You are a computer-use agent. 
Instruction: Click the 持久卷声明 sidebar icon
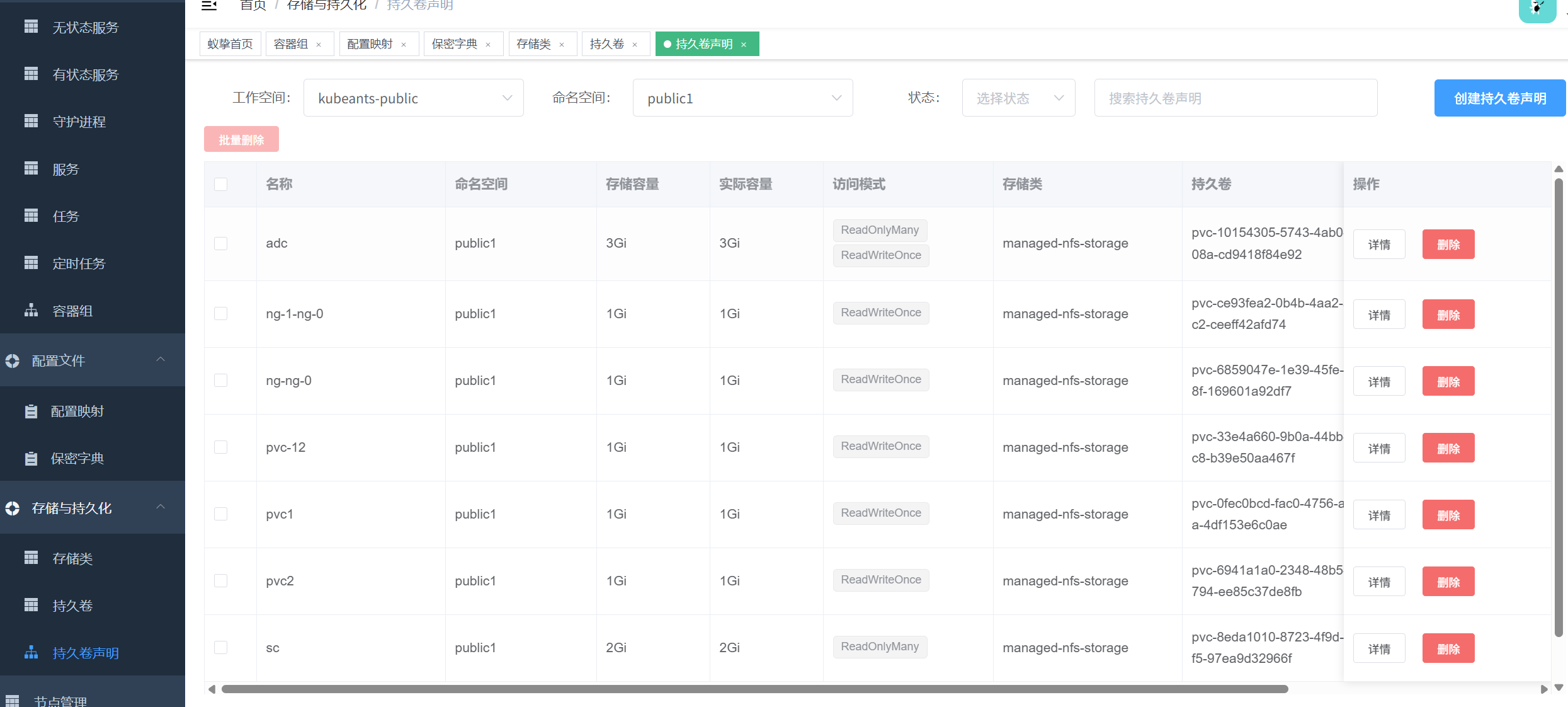pos(31,653)
